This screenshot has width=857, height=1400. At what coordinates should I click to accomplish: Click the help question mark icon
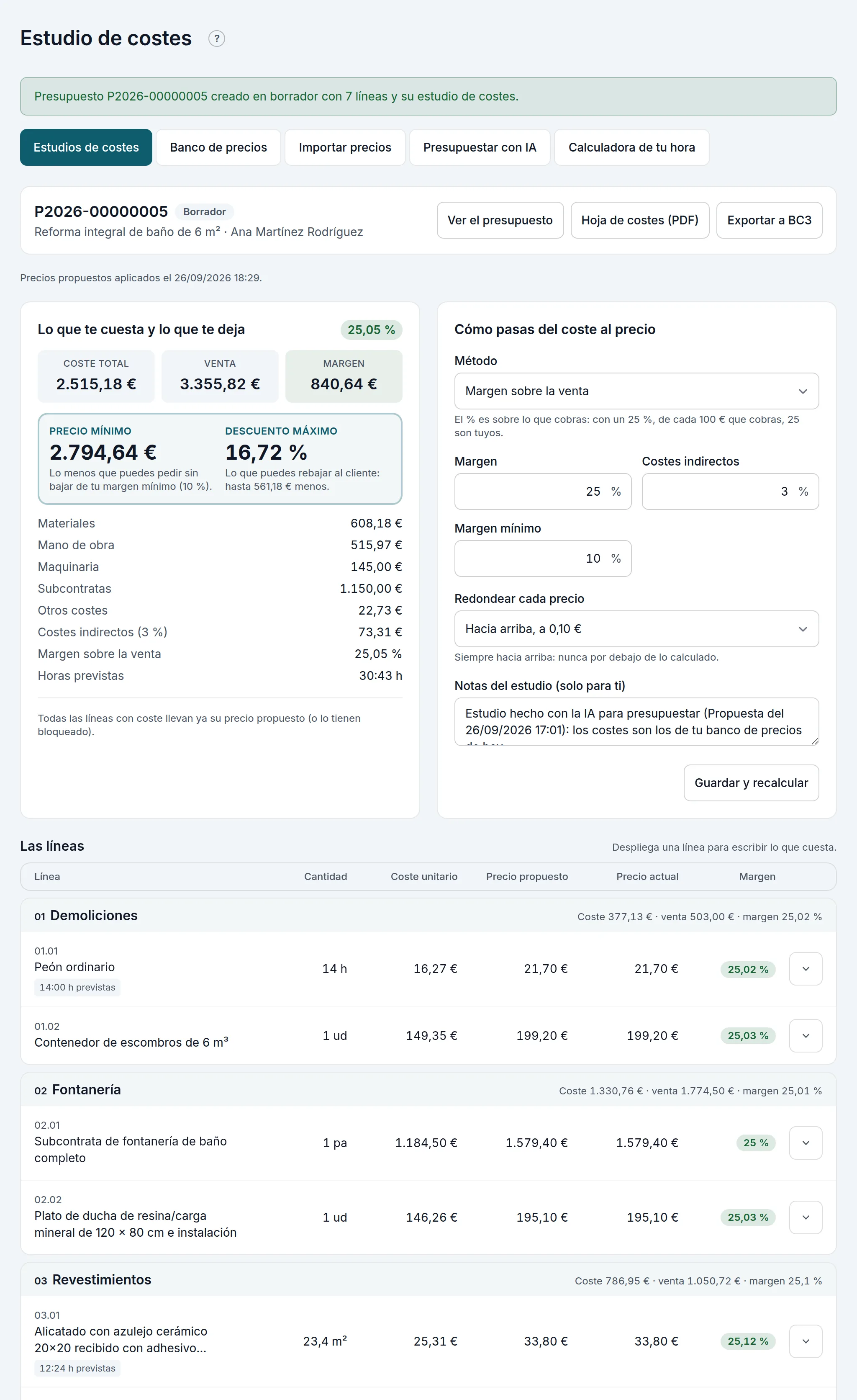(216, 39)
